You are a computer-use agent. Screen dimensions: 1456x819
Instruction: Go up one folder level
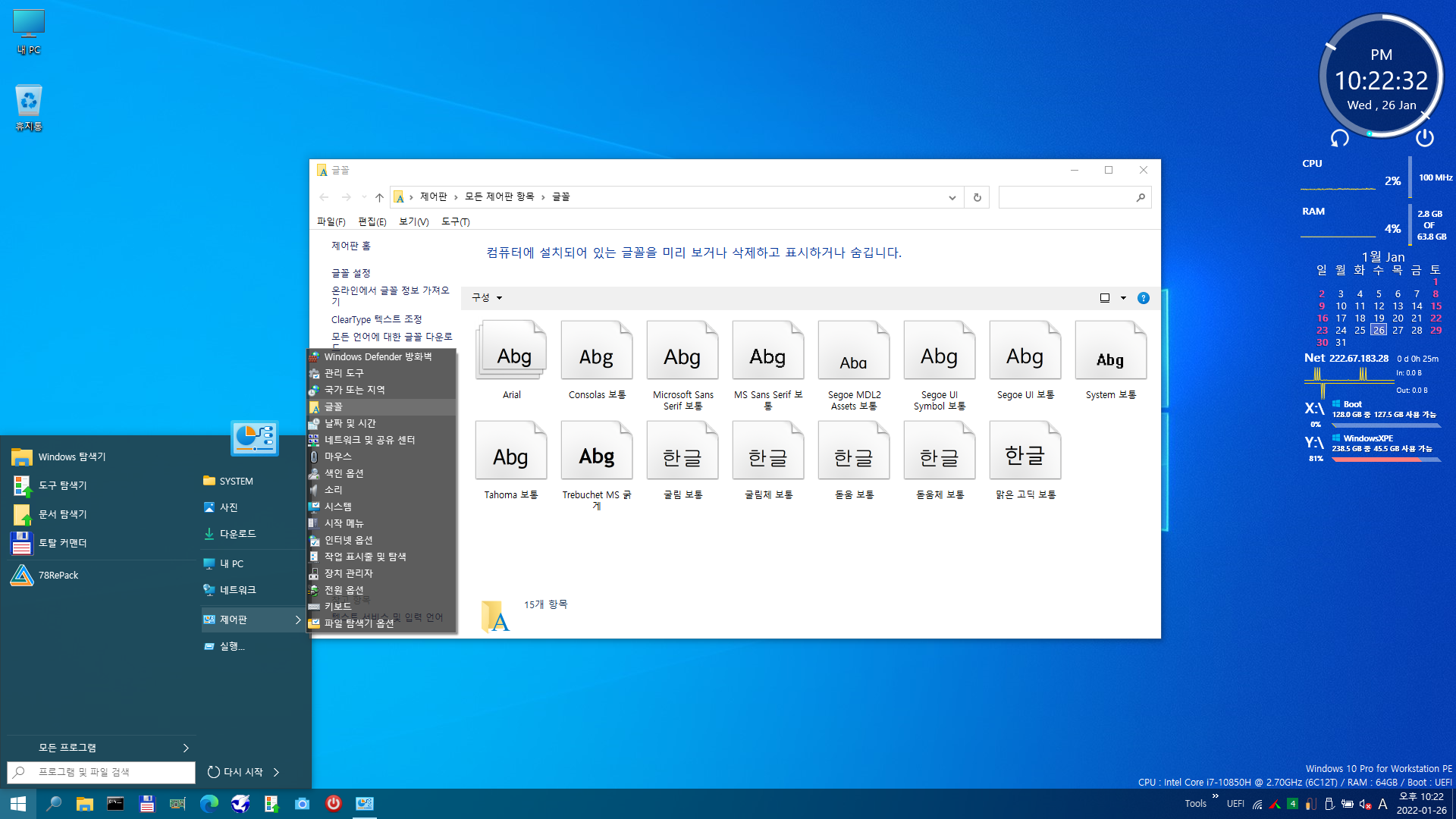[379, 197]
